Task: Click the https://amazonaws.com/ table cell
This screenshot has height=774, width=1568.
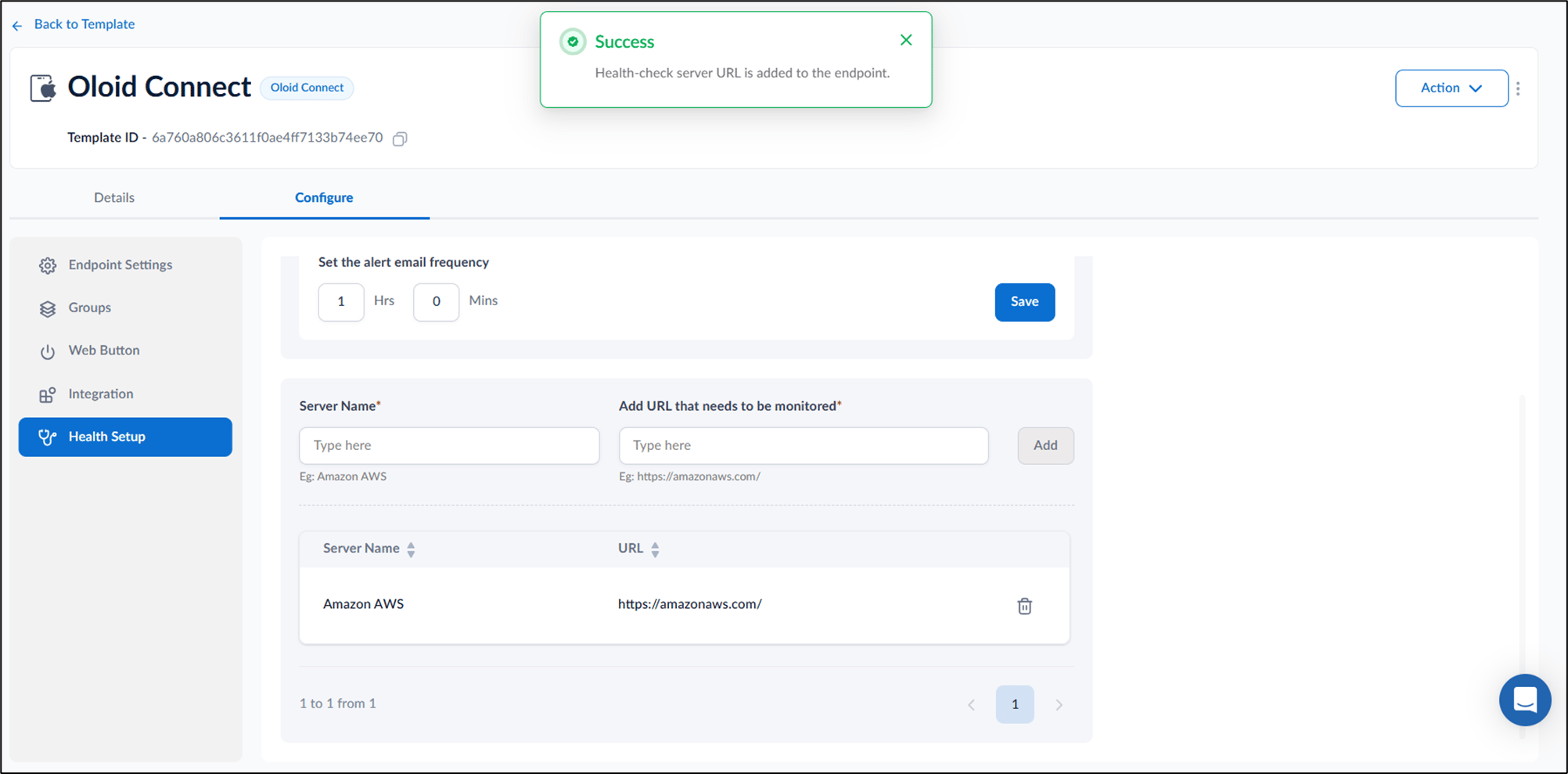Action: click(689, 604)
